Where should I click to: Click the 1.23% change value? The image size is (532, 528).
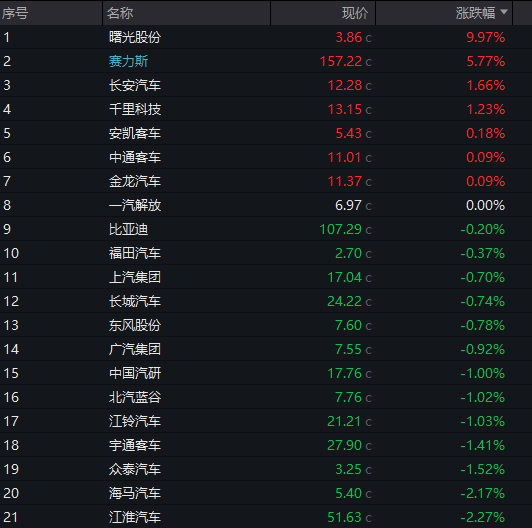(486, 109)
